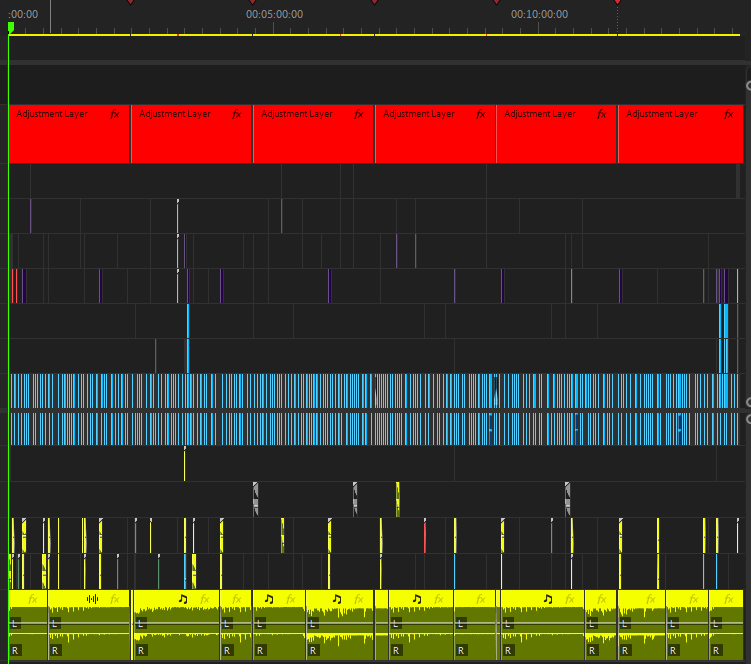Click fx badge beside the first music note
The width and height of the screenshot is (751, 664).
(205, 599)
